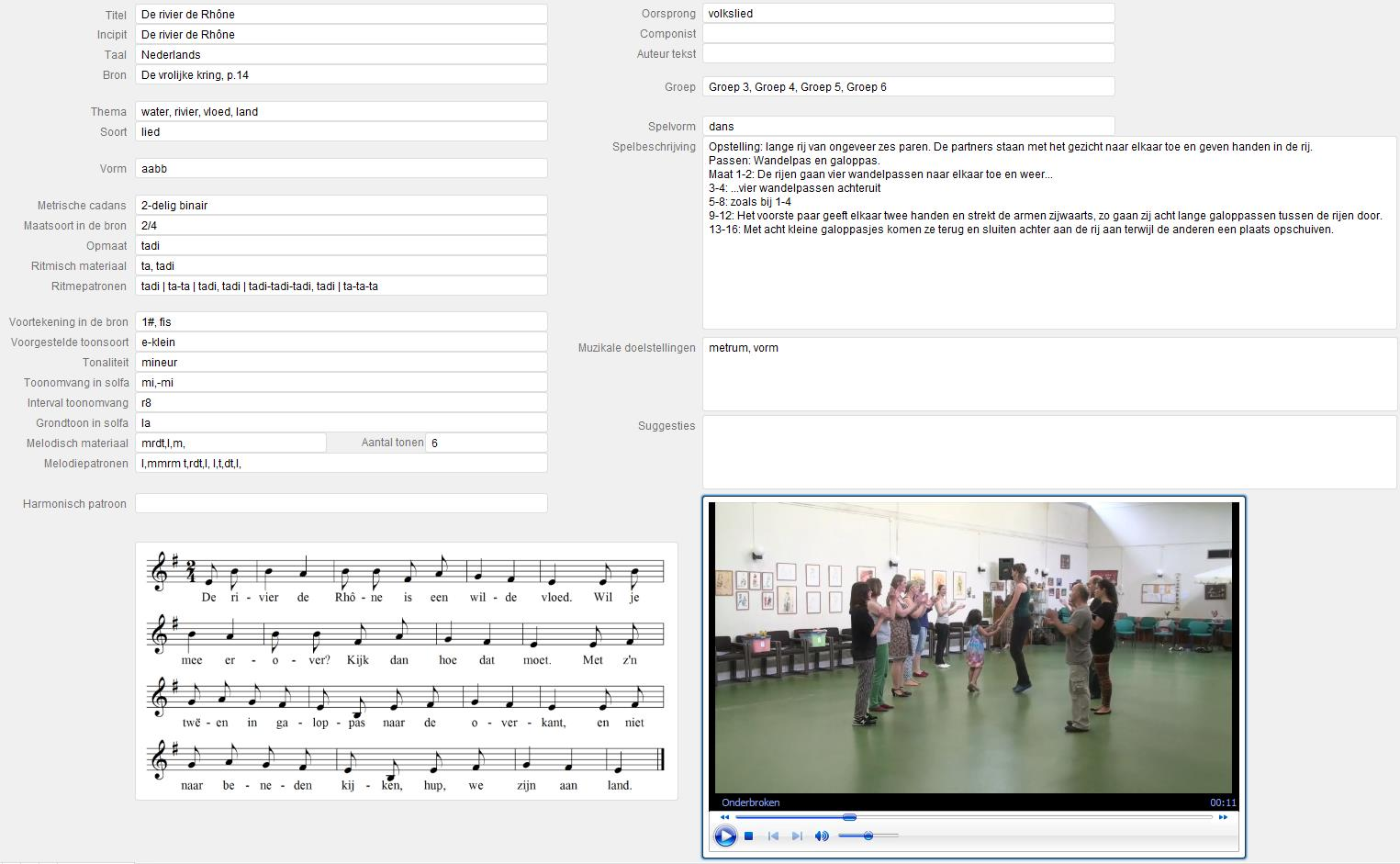The height and width of the screenshot is (864, 1400).
Task: Click the empty Suggesties text box
Action: (x=1049, y=452)
